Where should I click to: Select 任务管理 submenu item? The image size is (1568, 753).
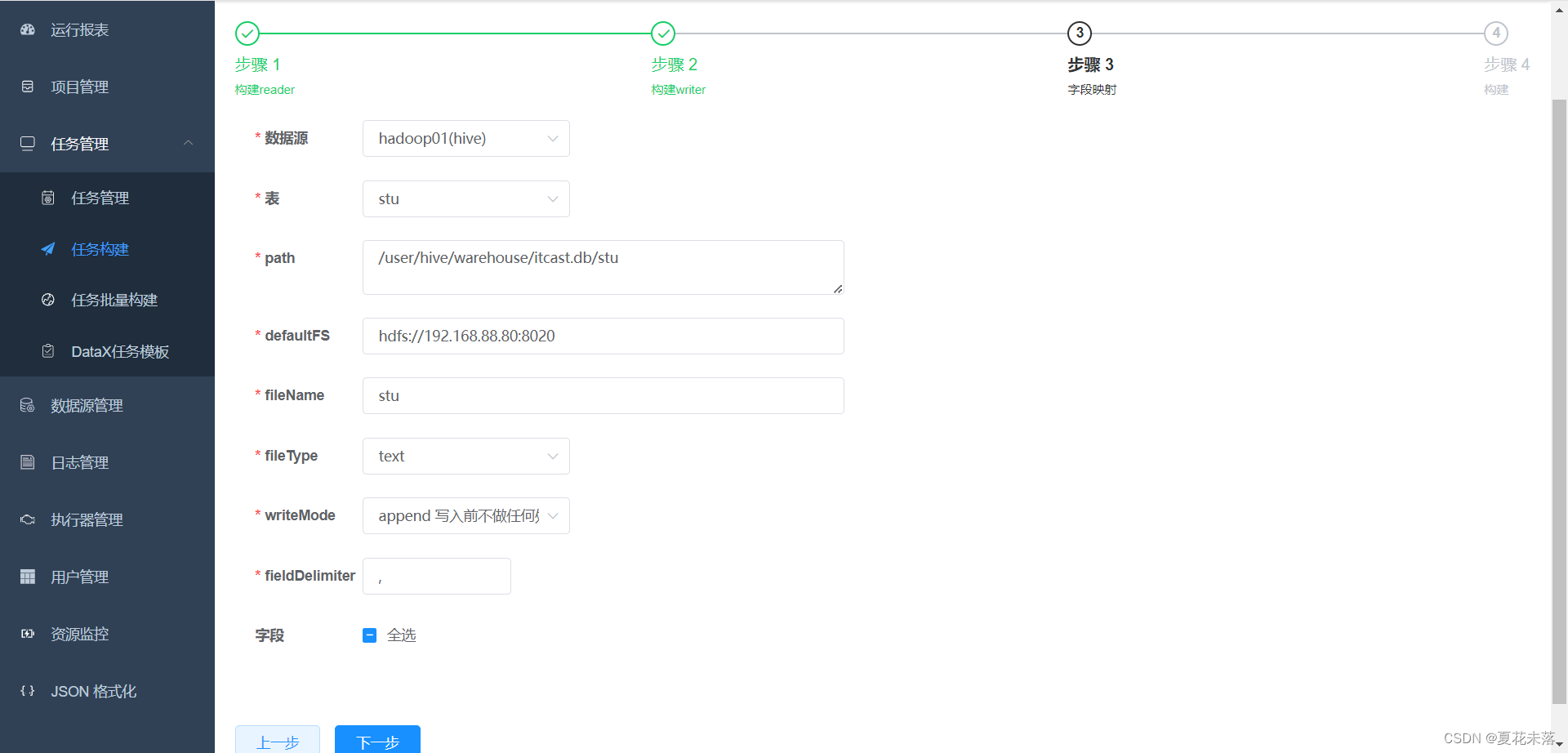coord(107,198)
